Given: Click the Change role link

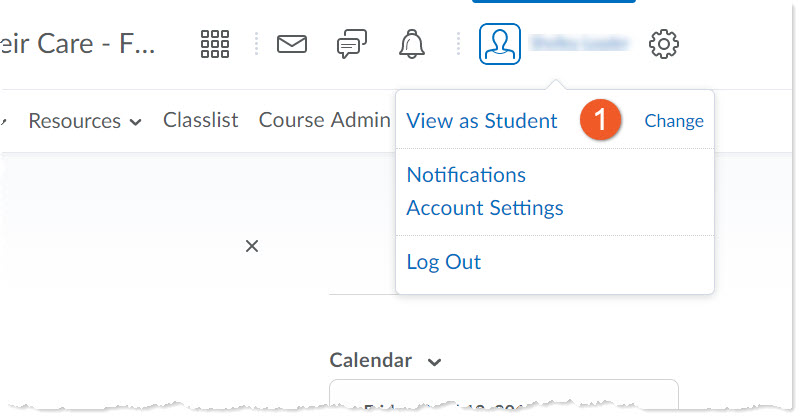Looking at the screenshot, I should (673, 121).
